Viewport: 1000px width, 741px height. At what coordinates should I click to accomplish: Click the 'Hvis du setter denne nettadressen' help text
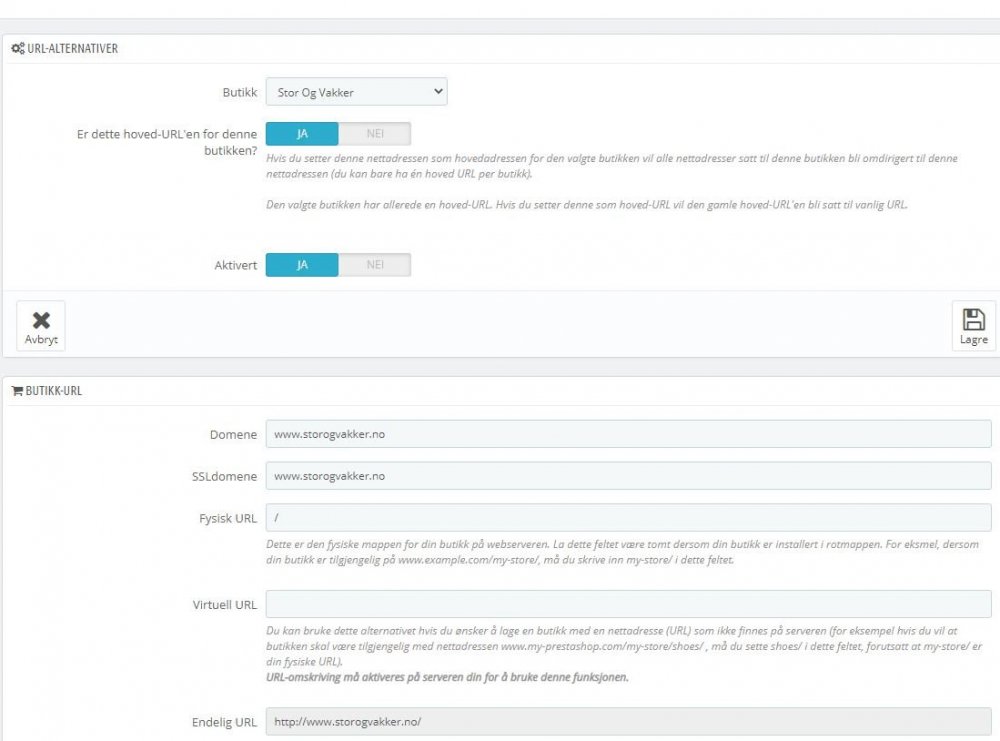pyautogui.click(x=612, y=166)
